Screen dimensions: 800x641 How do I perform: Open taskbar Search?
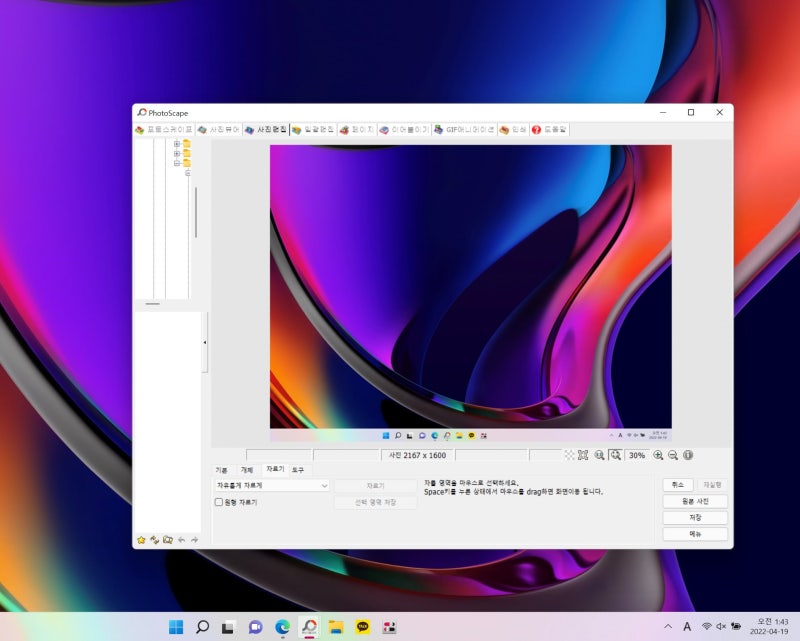pyautogui.click(x=203, y=627)
